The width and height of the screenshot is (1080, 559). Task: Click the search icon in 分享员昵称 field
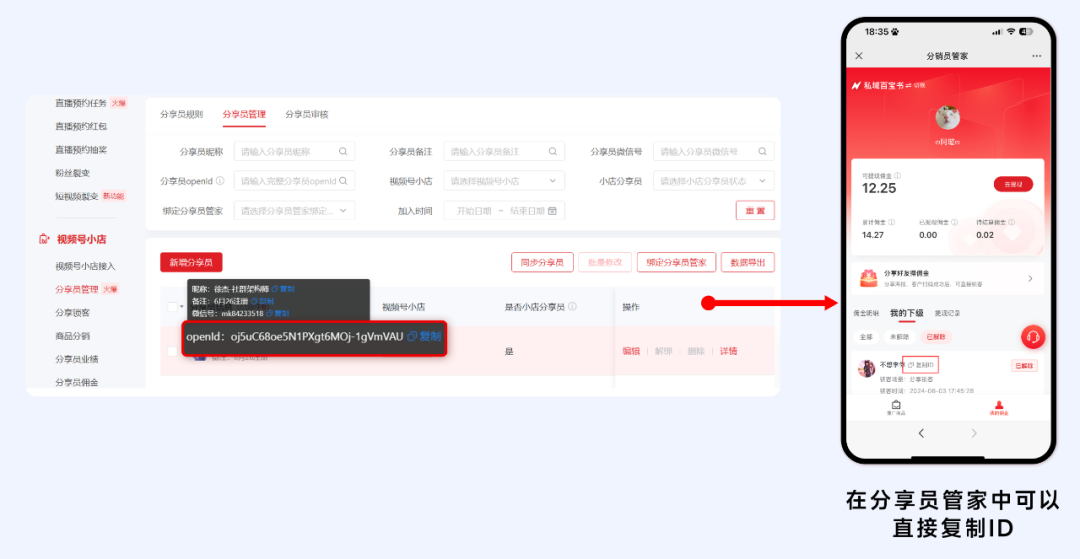pos(343,152)
